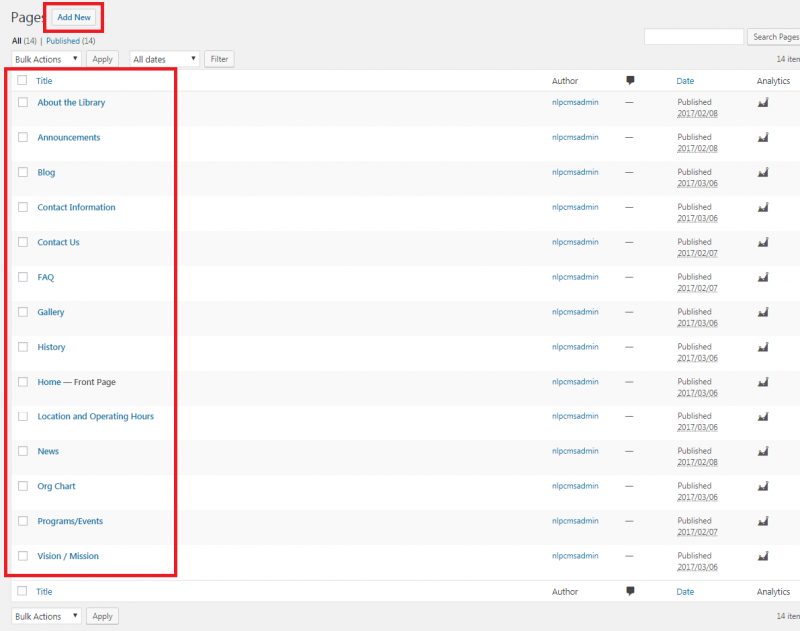Open nlpcmsadmin author link in Blog row
The image size is (800, 631).
point(575,172)
